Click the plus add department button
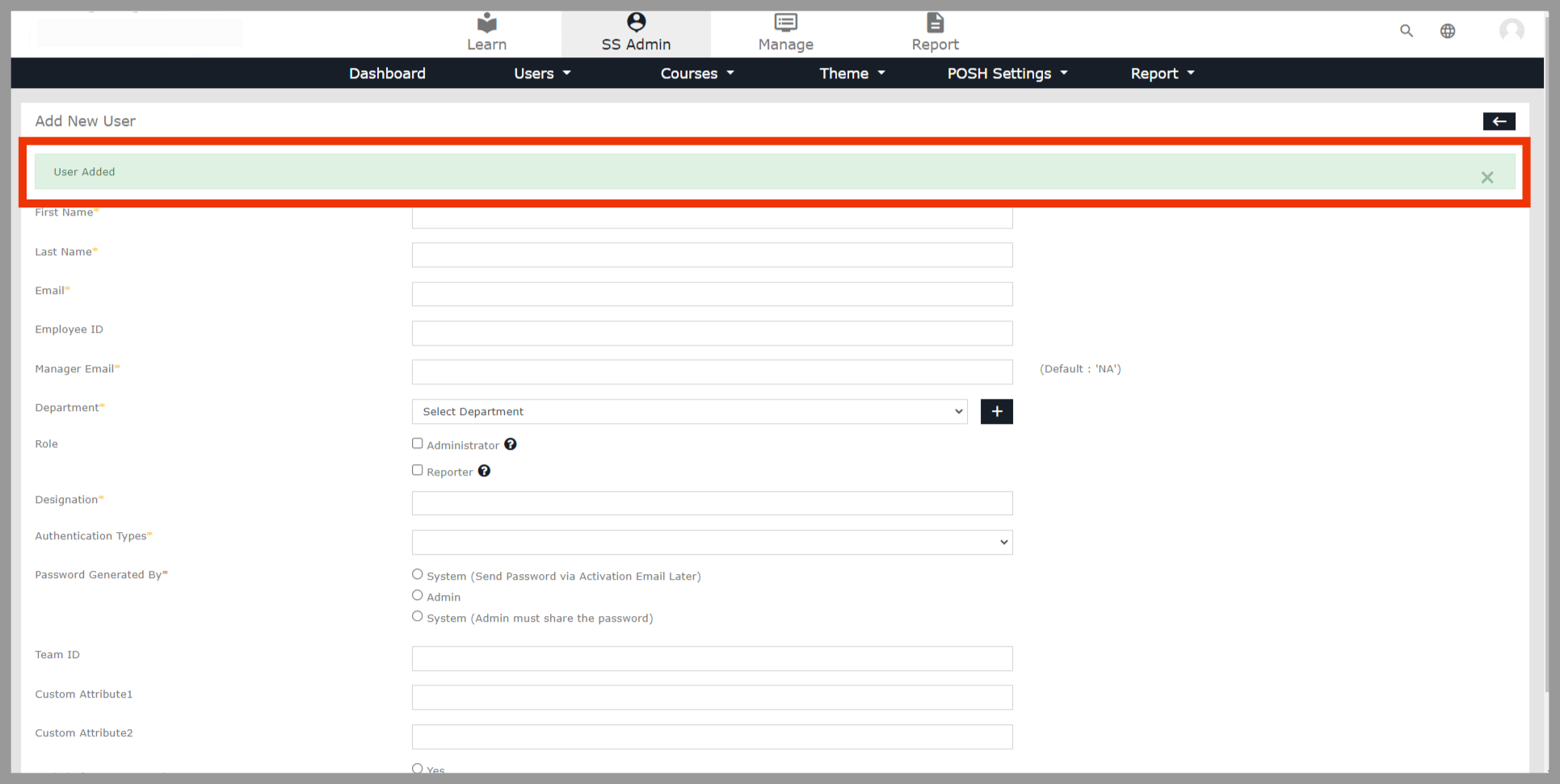 [x=996, y=412]
